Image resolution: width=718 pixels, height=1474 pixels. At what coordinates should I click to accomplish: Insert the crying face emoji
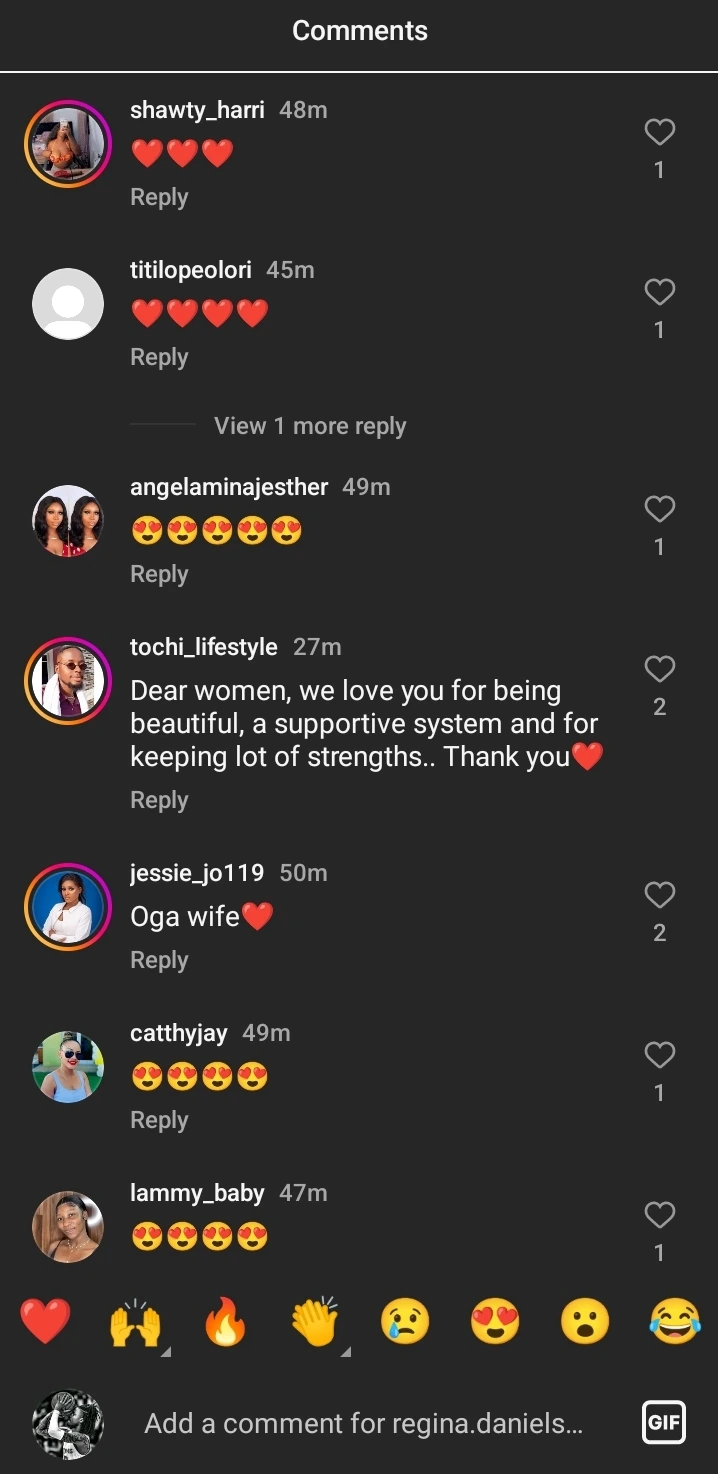405,1321
